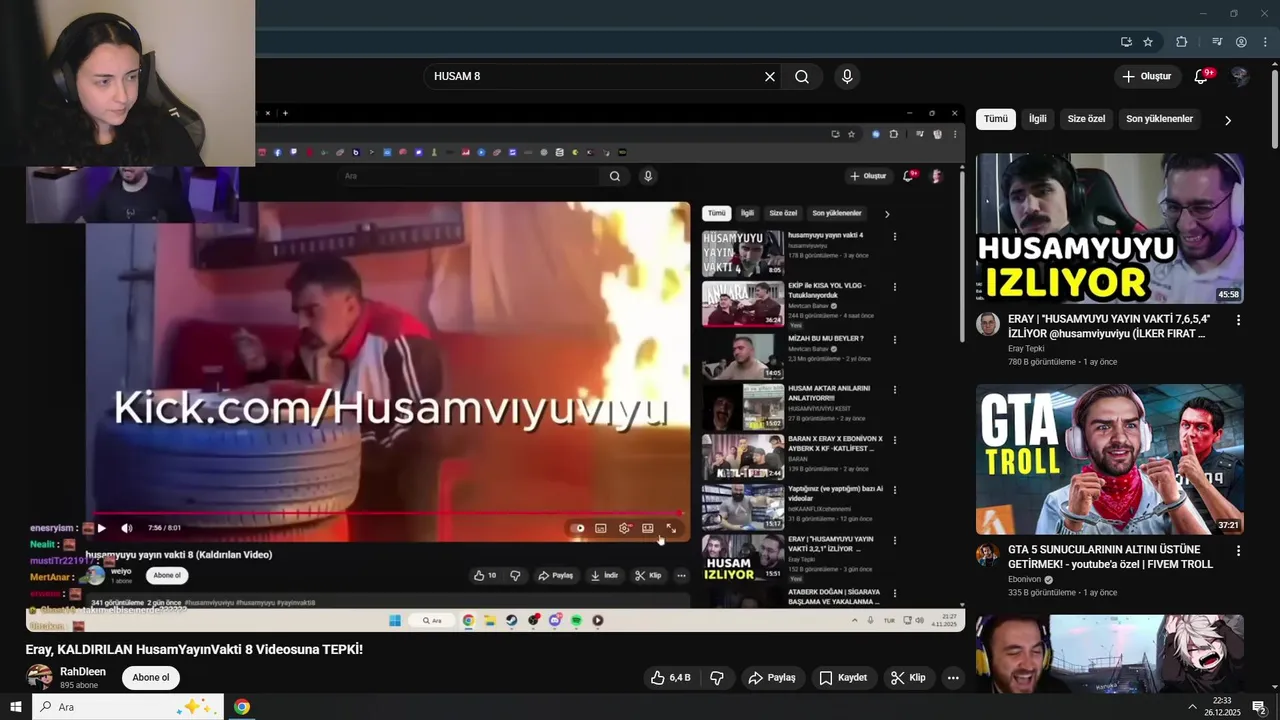
Task: Click the install app icon in address bar
Action: pos(1126,42)
